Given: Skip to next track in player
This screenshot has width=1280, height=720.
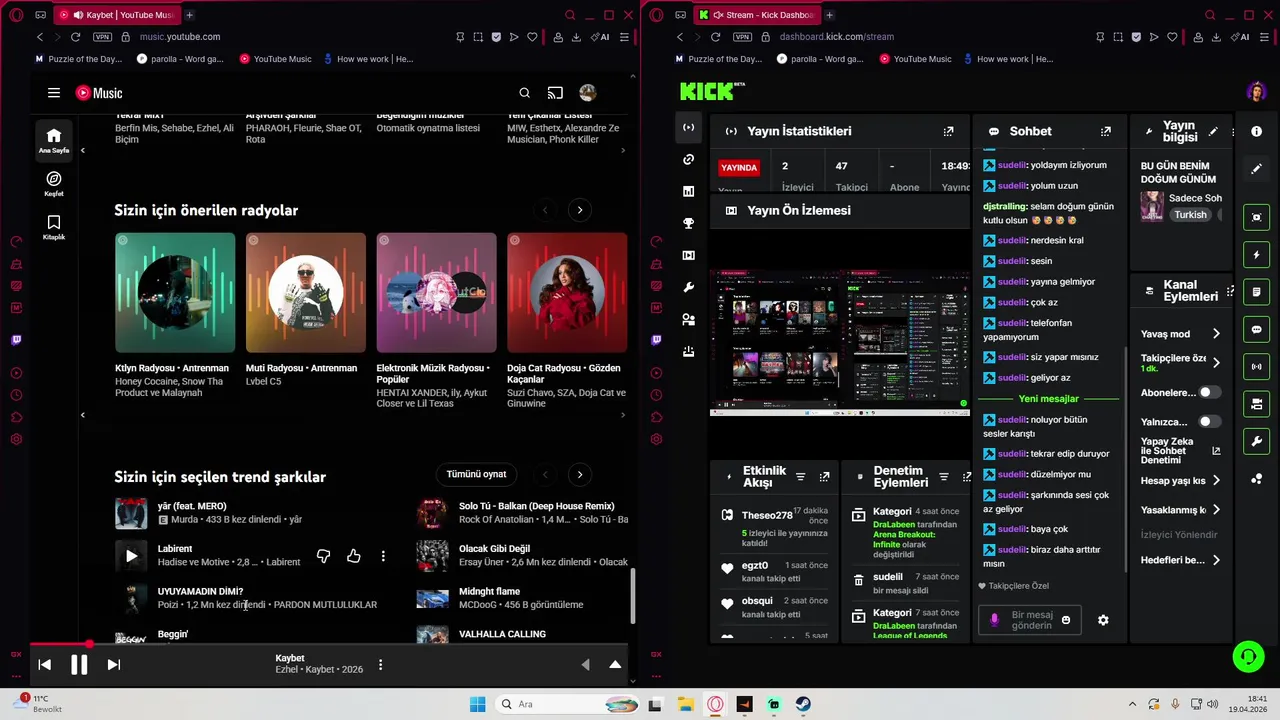Looking at the screenshot, I should [113, 664].
